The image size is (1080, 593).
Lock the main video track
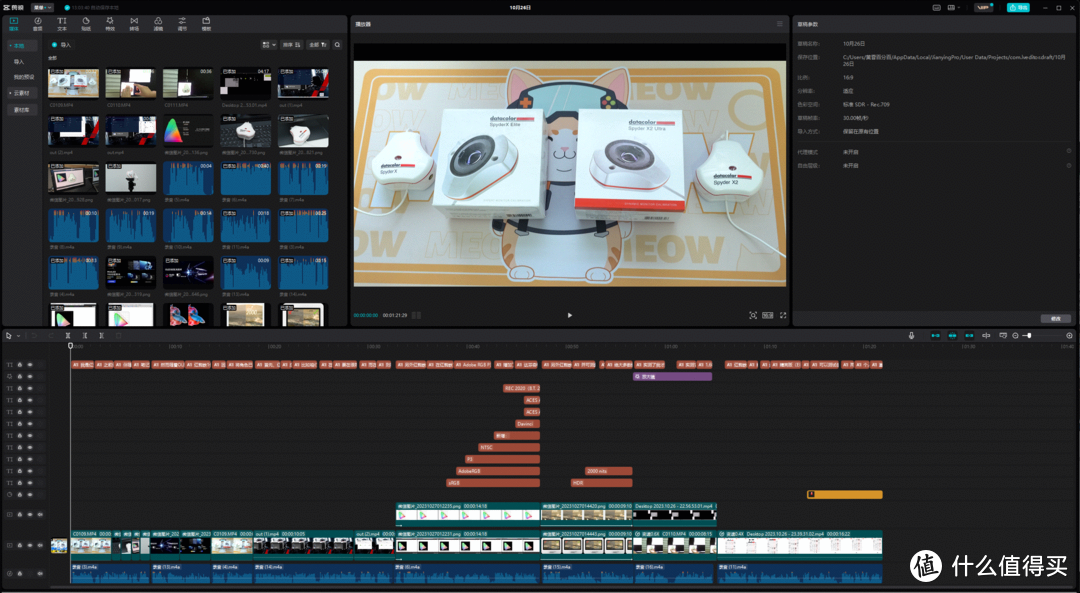[x=20, y=545]
